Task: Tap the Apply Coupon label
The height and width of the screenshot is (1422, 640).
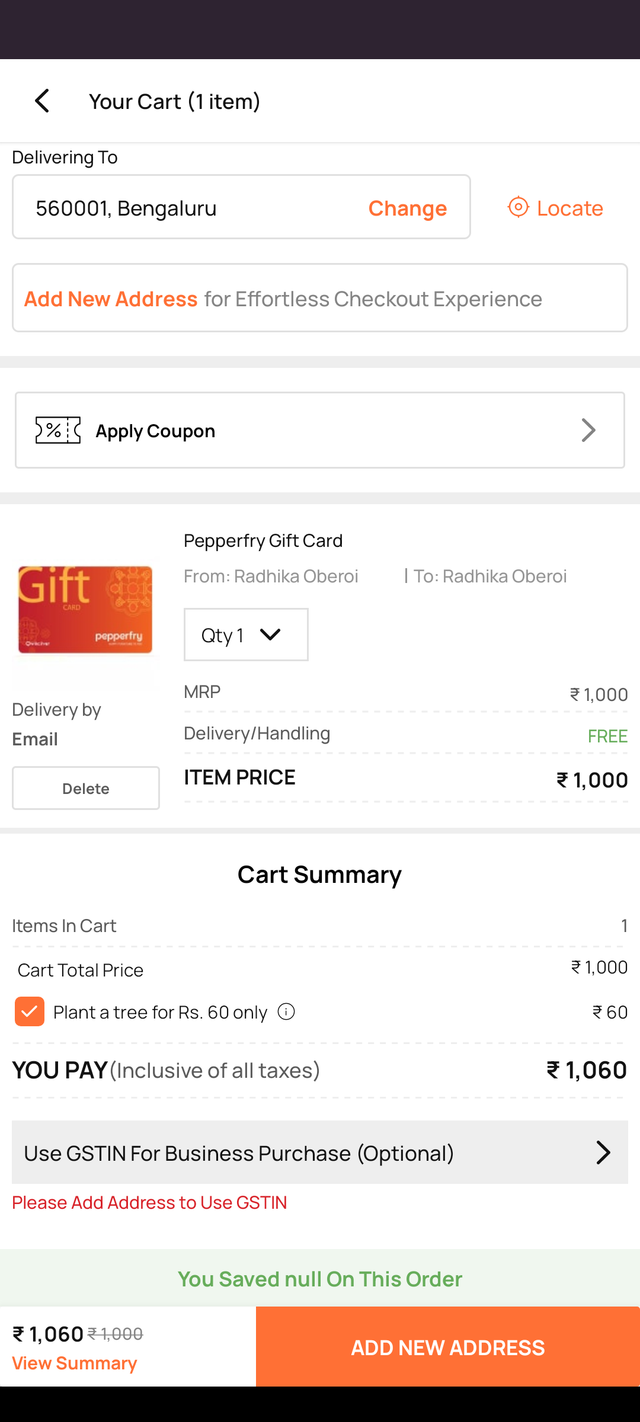Action: point(155,431)
